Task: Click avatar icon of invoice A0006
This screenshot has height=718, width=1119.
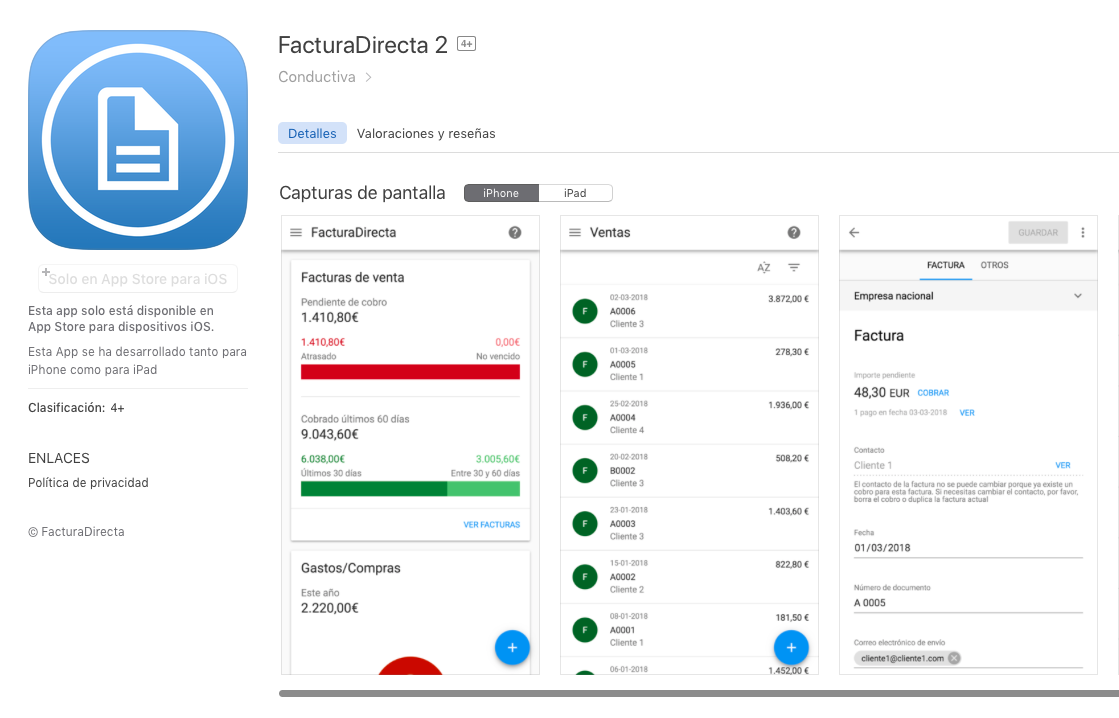Action: point(584,311)
